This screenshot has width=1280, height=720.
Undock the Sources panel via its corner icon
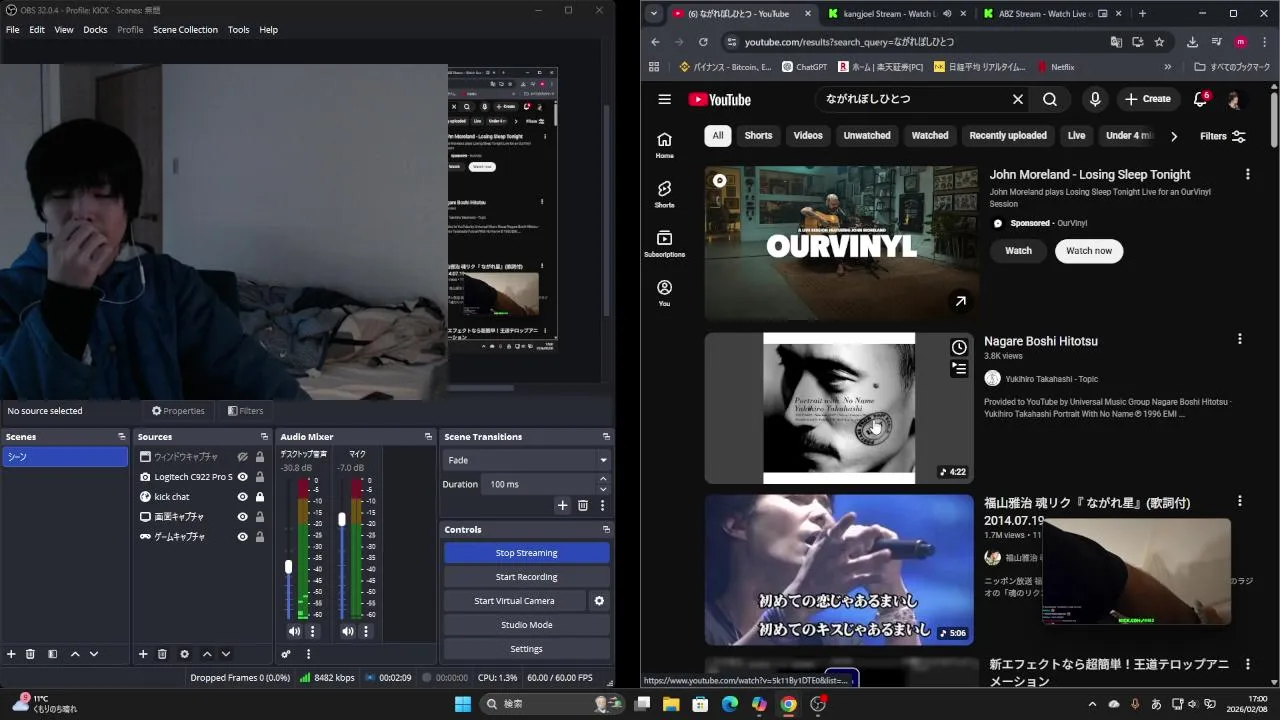pos(264,437)
